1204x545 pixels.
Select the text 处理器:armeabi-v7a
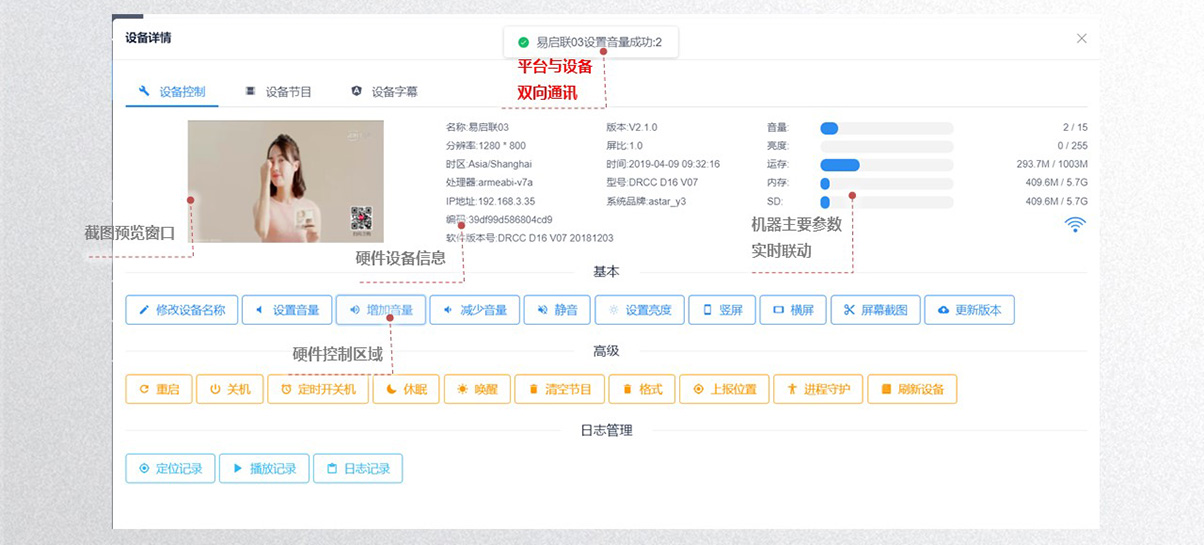click(x=489, y=183)
